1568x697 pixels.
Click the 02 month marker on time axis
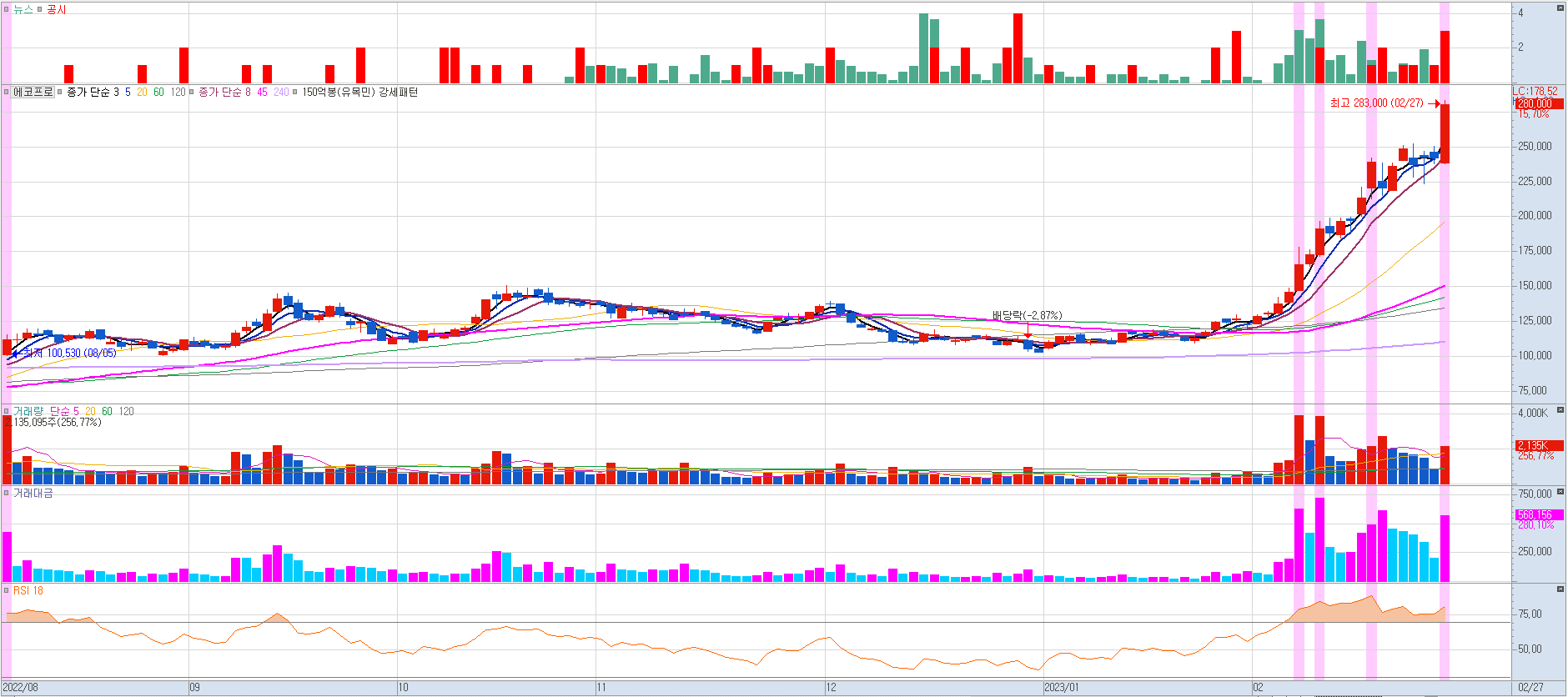coord(1258,688)
